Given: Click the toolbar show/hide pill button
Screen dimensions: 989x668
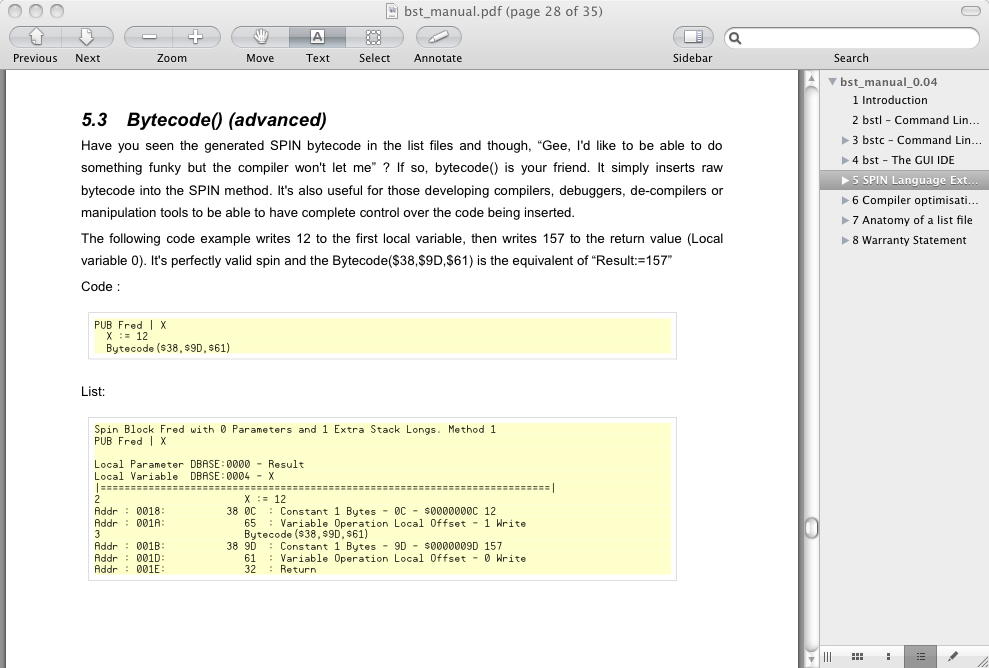Looking at the screenshot, I should (x=970, y=11).
